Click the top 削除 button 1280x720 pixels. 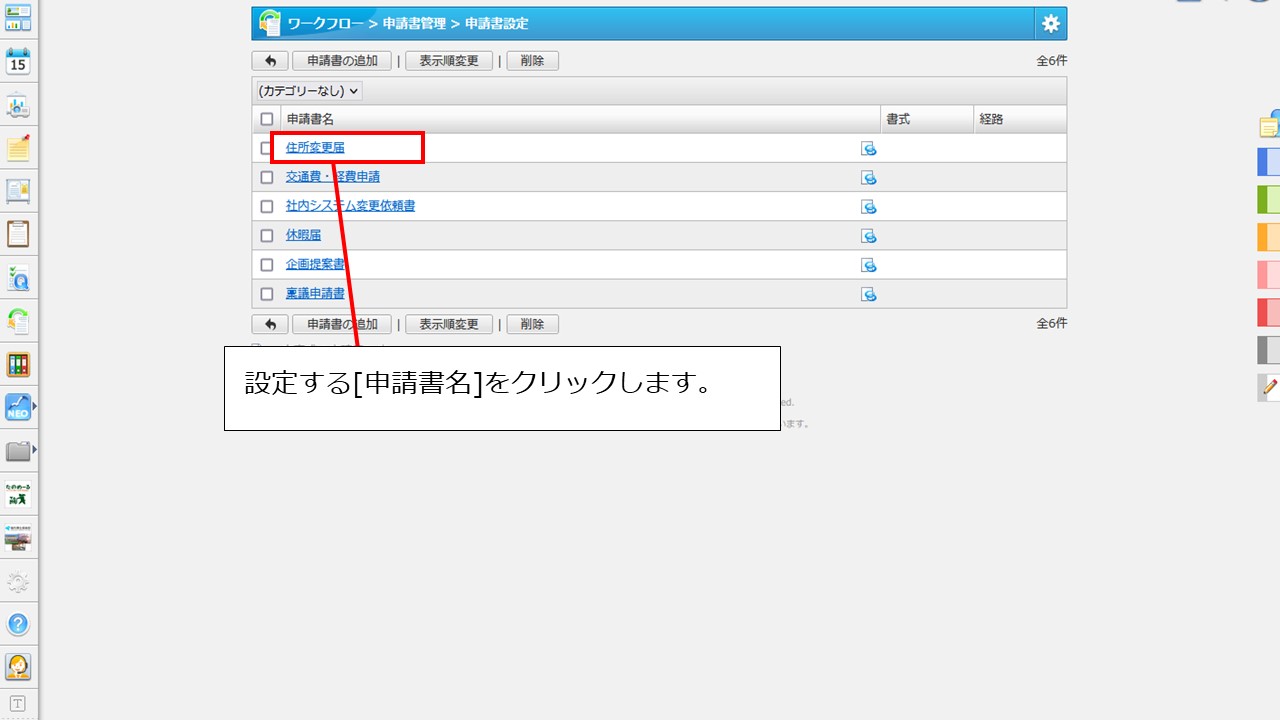click(533, 61)
